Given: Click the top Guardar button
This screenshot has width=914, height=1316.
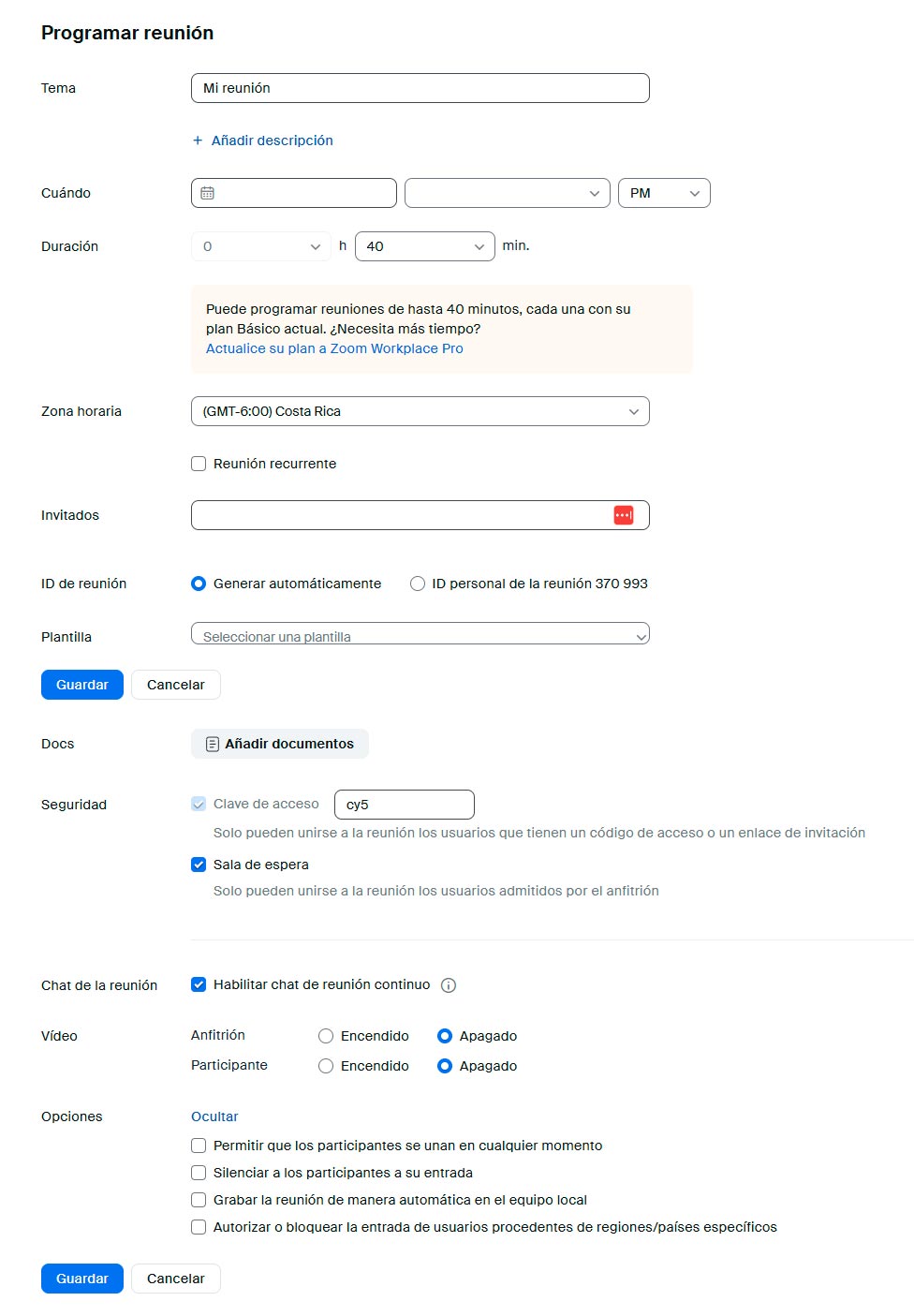Looking at the screenshot, I should [82, 685].
